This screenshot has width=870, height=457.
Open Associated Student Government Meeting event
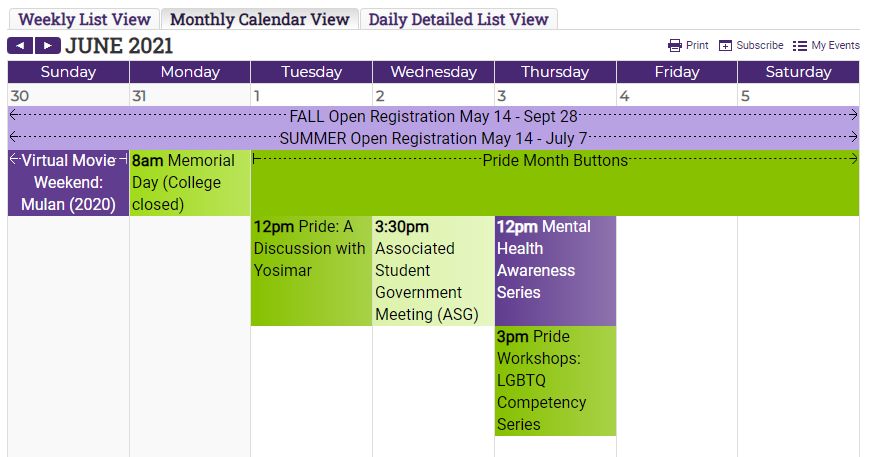pyautogui.click(x=433, y=271)
